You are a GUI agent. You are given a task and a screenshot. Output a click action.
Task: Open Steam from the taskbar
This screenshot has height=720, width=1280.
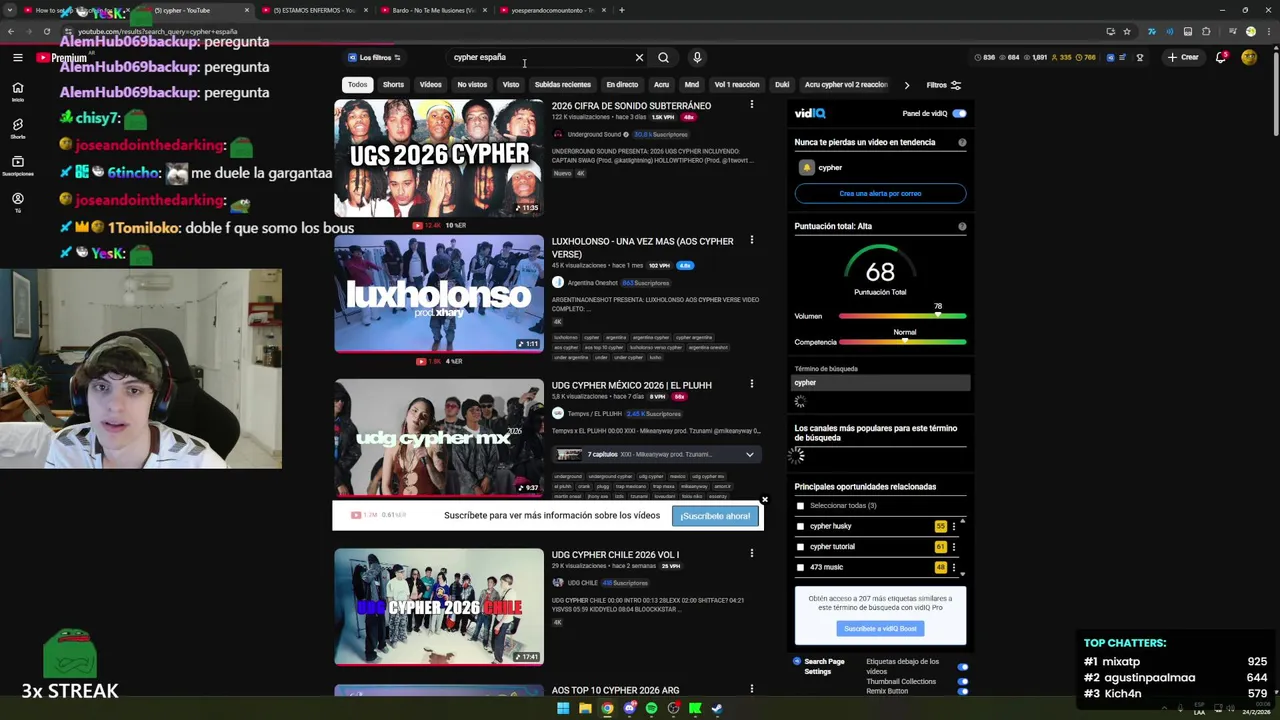(x=717, y=708)
